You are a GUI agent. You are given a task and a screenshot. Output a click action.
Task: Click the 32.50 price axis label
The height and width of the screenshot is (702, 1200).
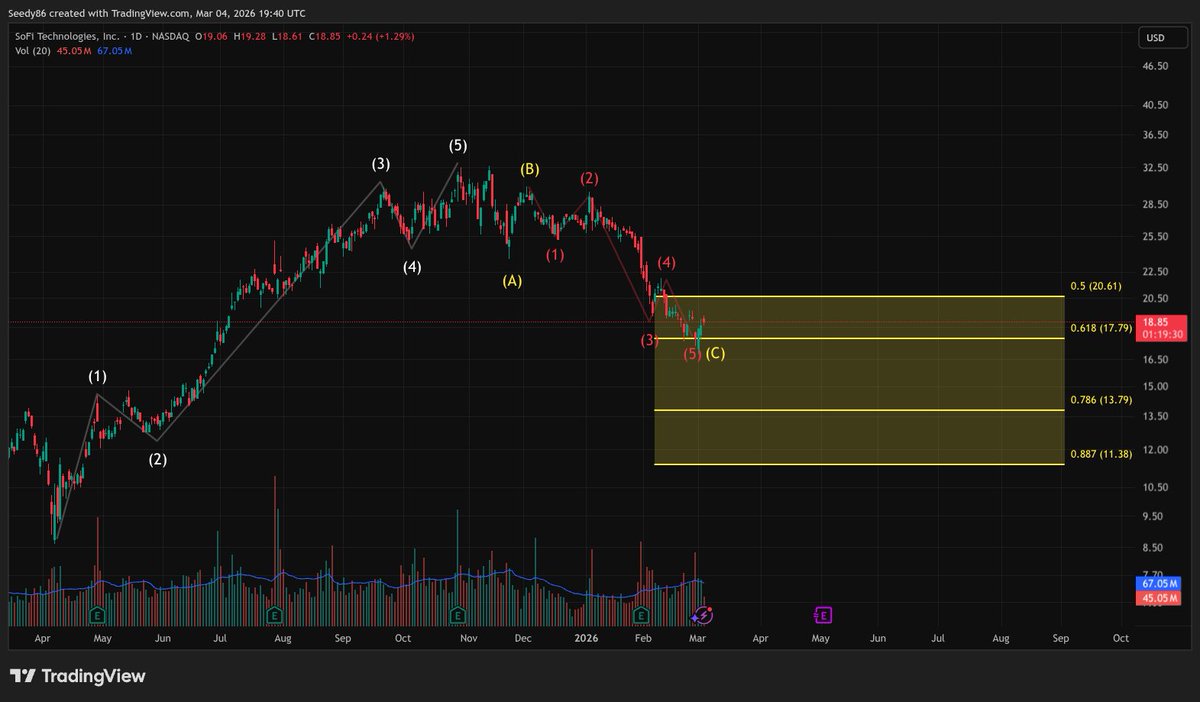coord(1155,168)
